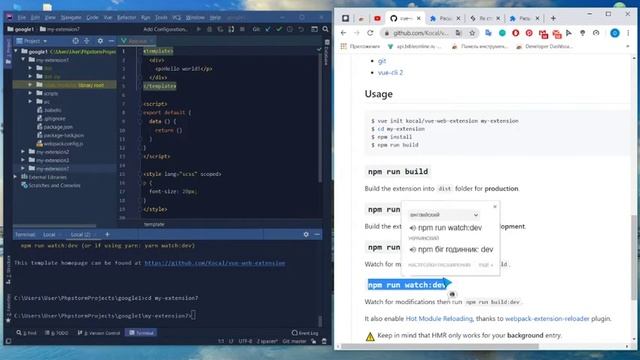Viewport: 640px width, 360px height.
Task: Expand the highlighted library root folder
Action: (x=30, y=85)
